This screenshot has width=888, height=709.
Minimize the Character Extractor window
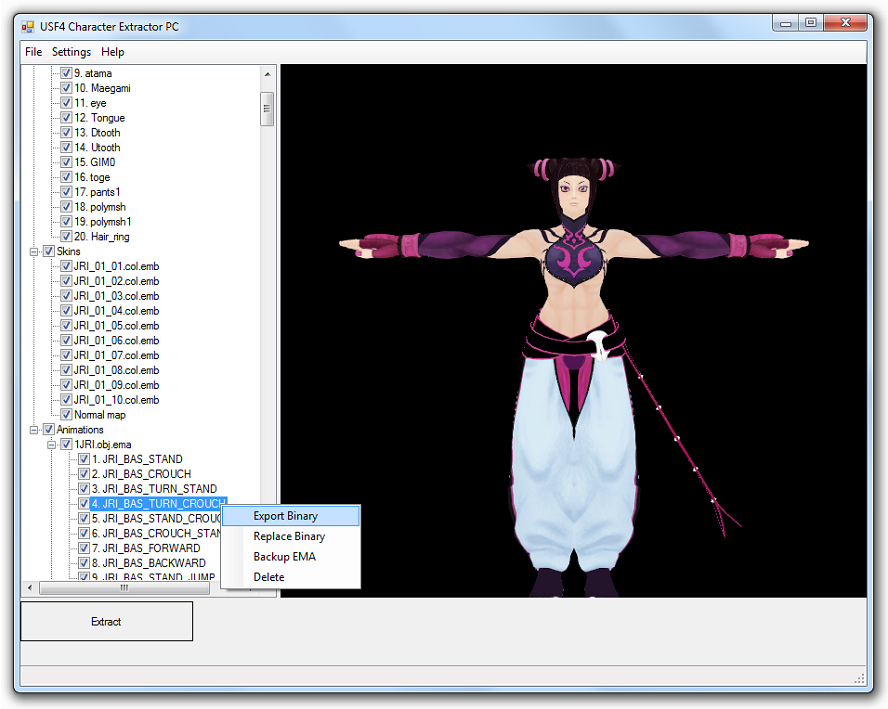point(785,23)
